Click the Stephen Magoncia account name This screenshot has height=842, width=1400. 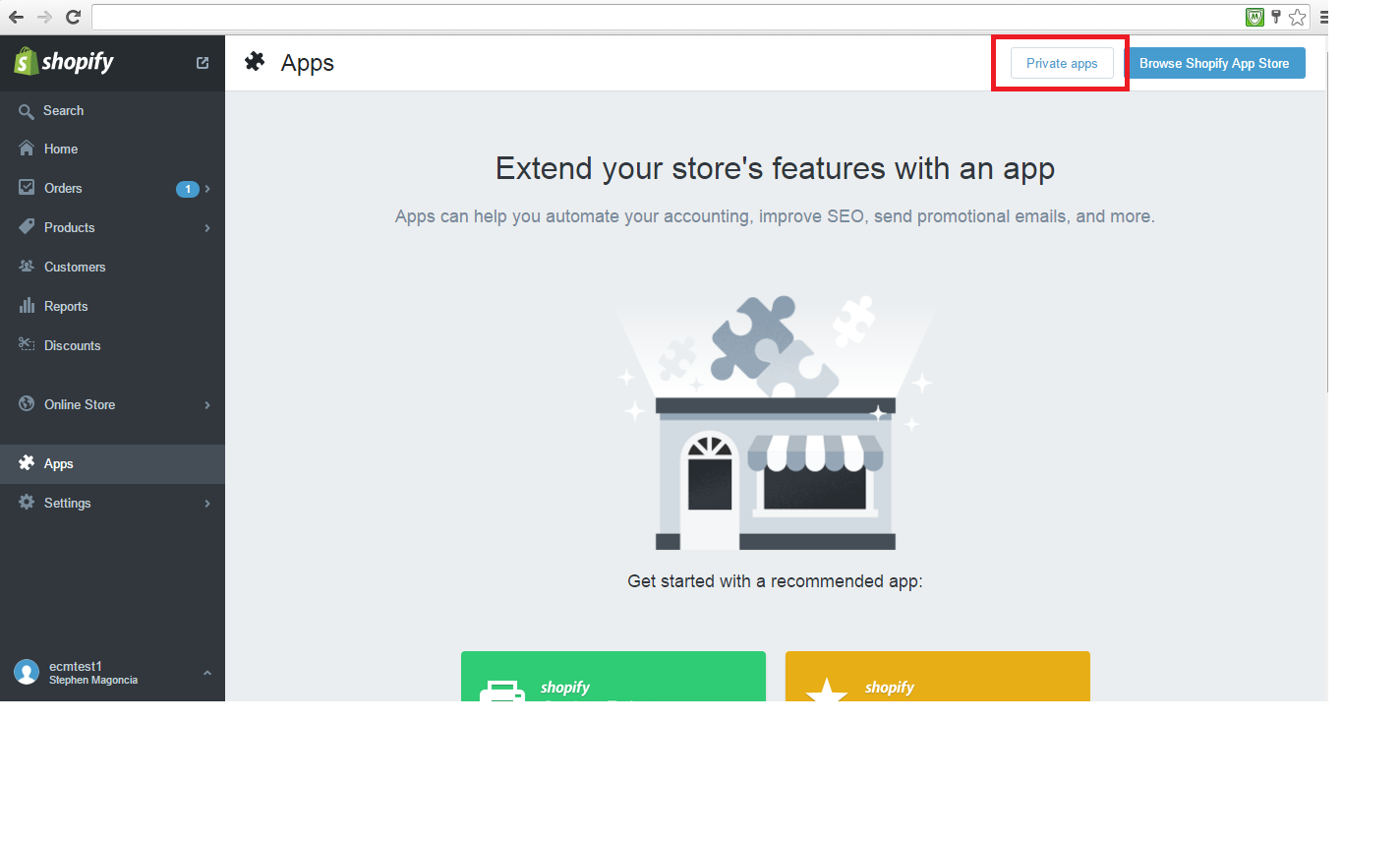[x=93, y=681]
